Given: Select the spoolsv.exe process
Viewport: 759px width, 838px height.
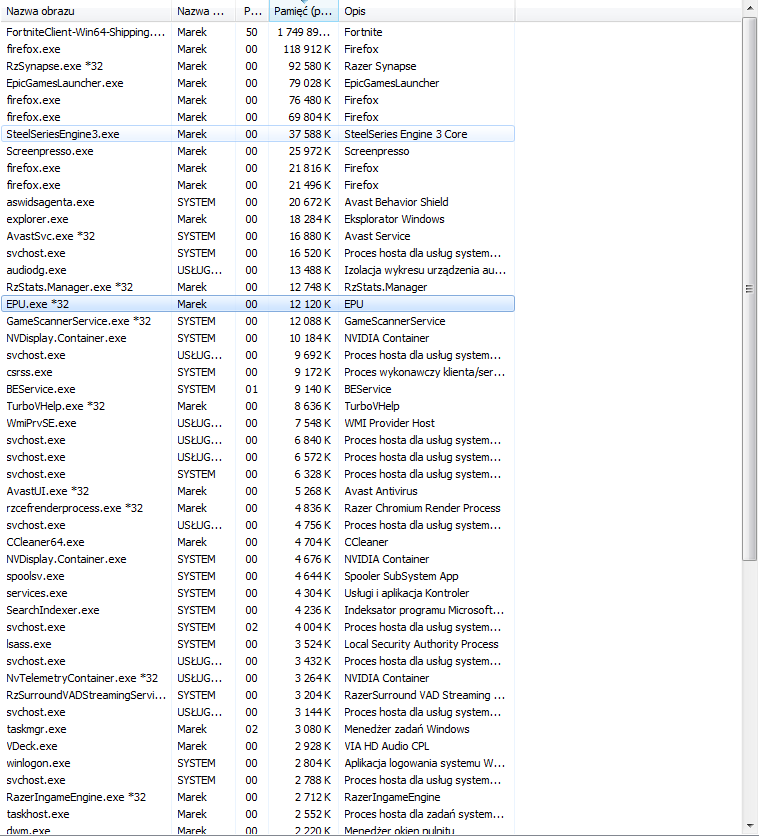Looking at the screenshot, I should point(258,576).
